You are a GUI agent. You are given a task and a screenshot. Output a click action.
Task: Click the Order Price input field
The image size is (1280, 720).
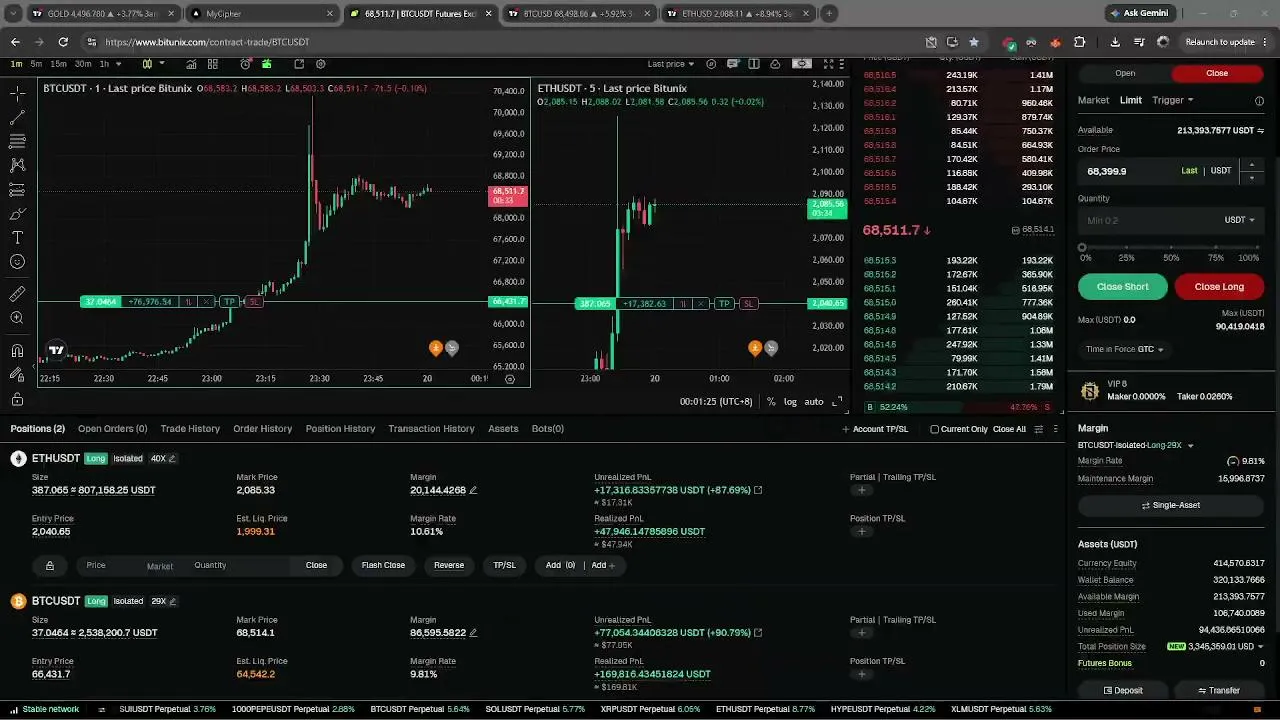pyautogui.click(x=1157, y=171)
